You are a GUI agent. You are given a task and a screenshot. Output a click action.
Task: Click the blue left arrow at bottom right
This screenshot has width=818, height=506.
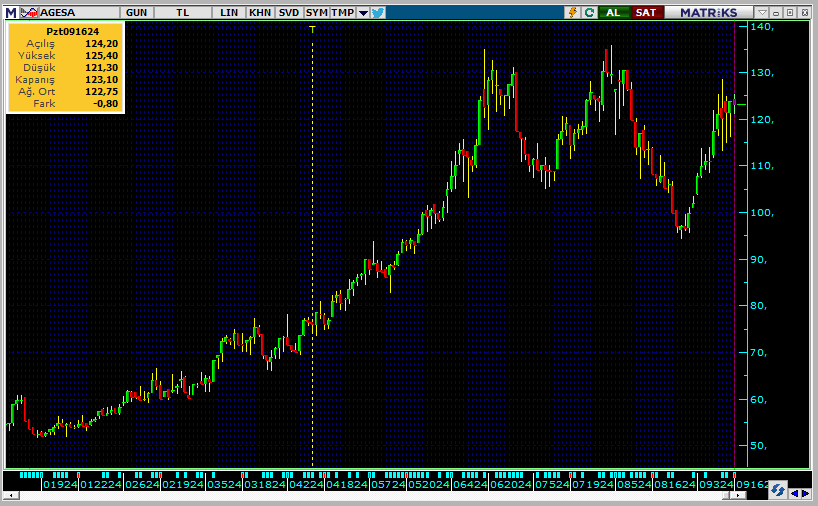pyautogui.click(x=795, y=492)
